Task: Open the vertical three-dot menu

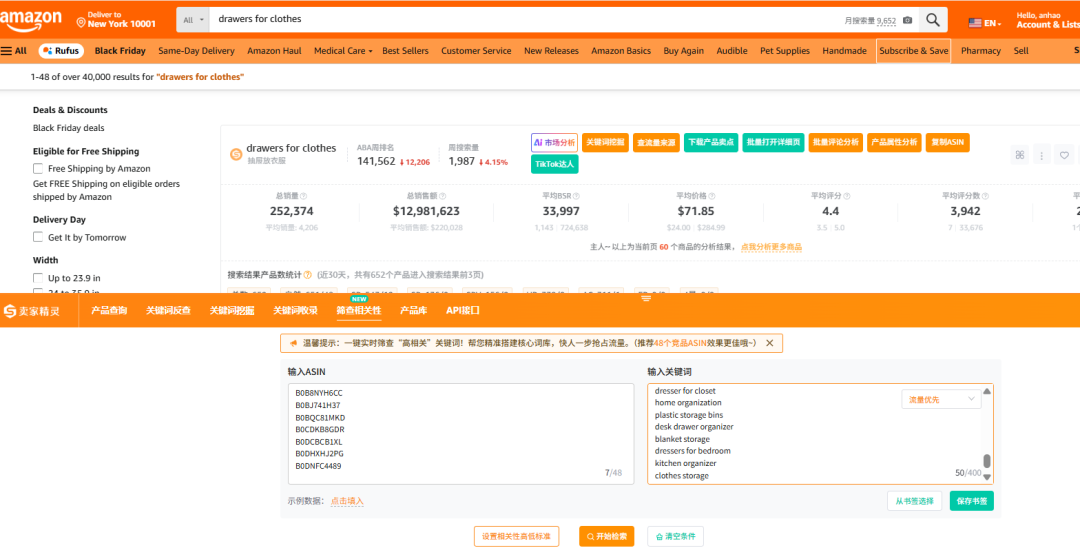Action: [x=1041, y=156]
